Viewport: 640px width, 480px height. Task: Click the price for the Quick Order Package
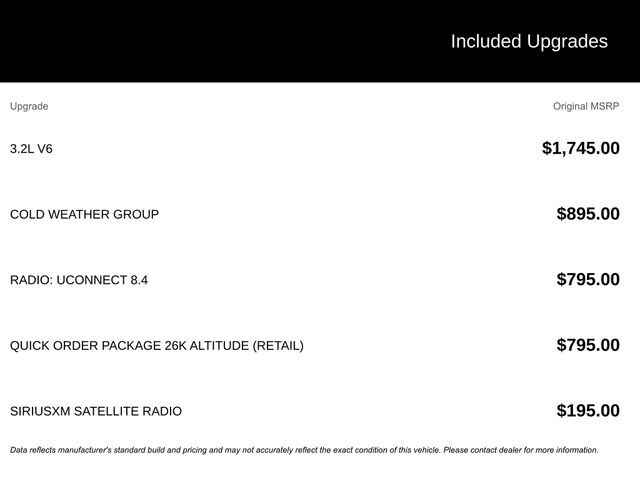pos(587,346)
